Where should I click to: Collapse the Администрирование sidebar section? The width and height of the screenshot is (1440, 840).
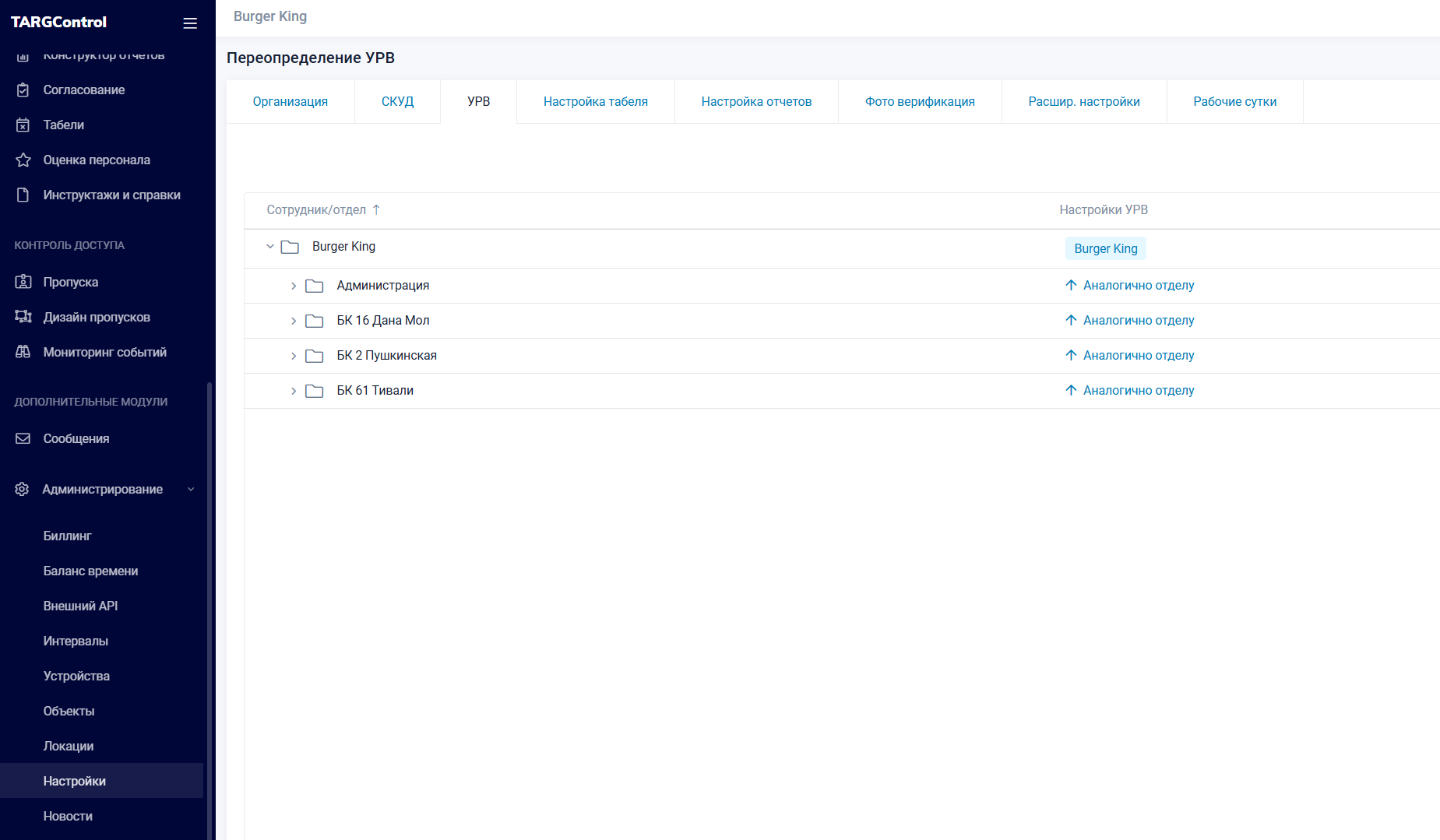coord(191,490)
